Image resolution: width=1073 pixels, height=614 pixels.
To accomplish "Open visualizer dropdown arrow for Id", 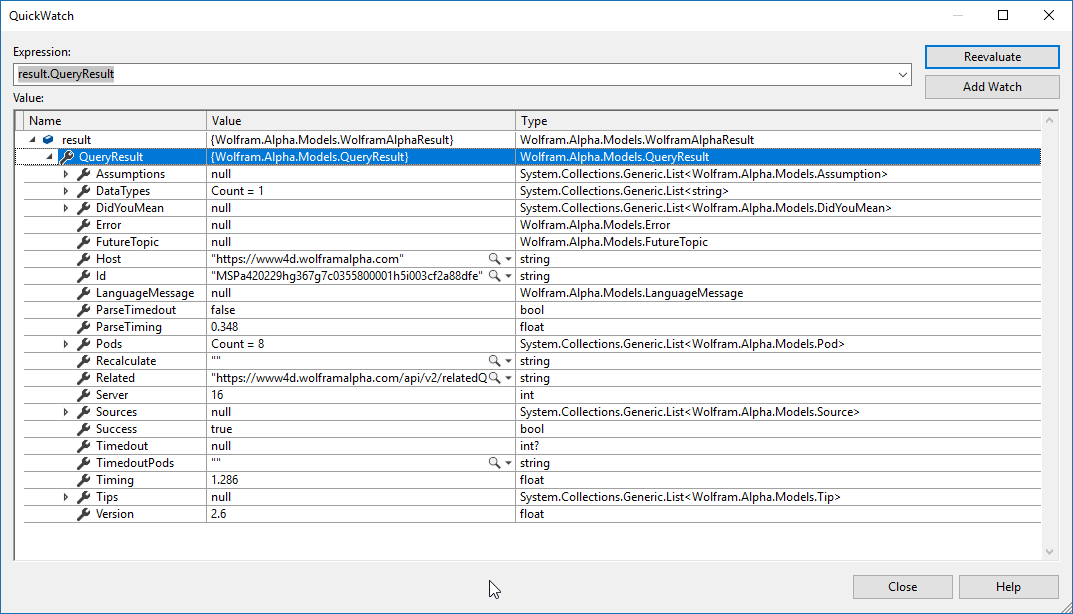I will [x=508, y=277].
